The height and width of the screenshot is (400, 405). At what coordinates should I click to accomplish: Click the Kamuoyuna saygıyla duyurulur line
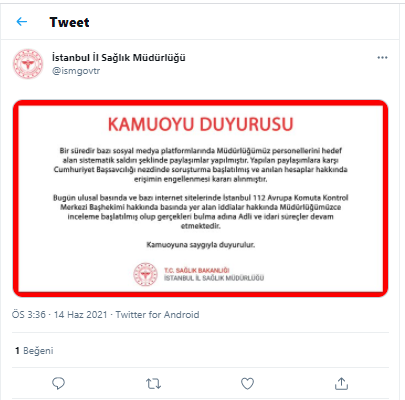tap(200, 245)
